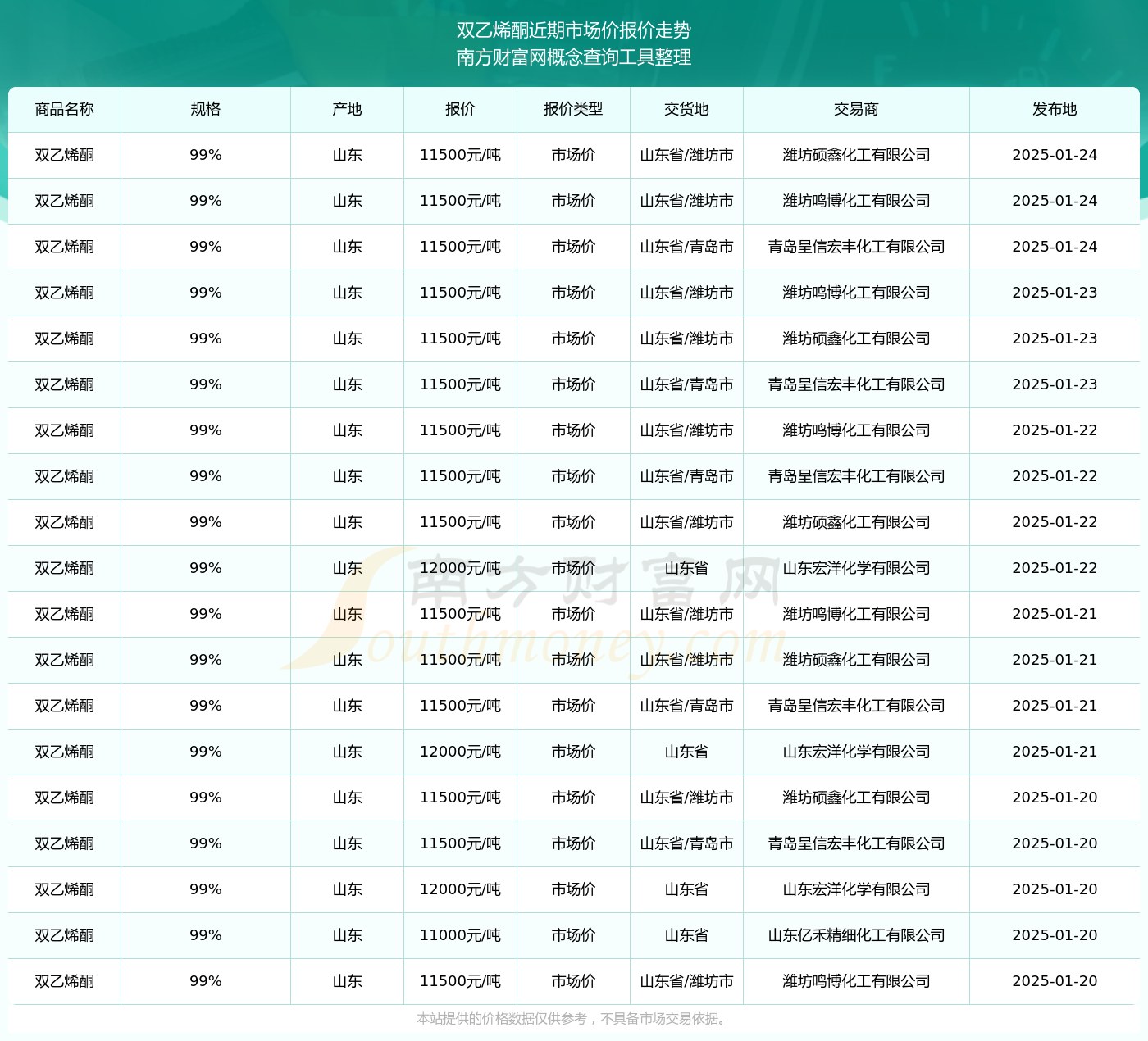Screen dimensions: 1148x1041
Task: Click 山东省/潍坊市 in the 2025-01-24 潍坊硕鑫 row
Action: (687, 155)
